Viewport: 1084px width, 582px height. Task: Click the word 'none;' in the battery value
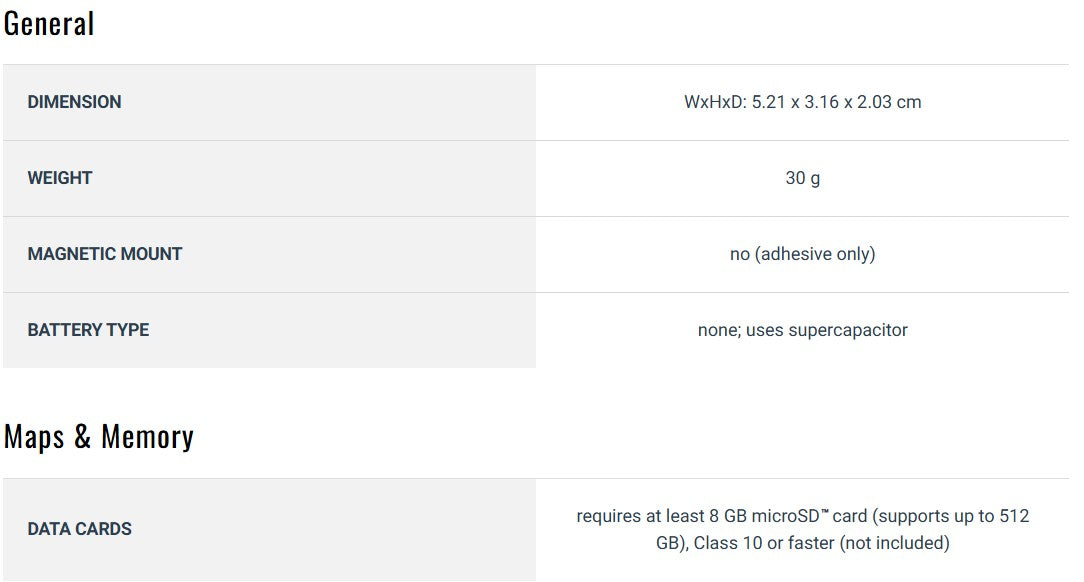pyautogui.click(x=721, y=330)
